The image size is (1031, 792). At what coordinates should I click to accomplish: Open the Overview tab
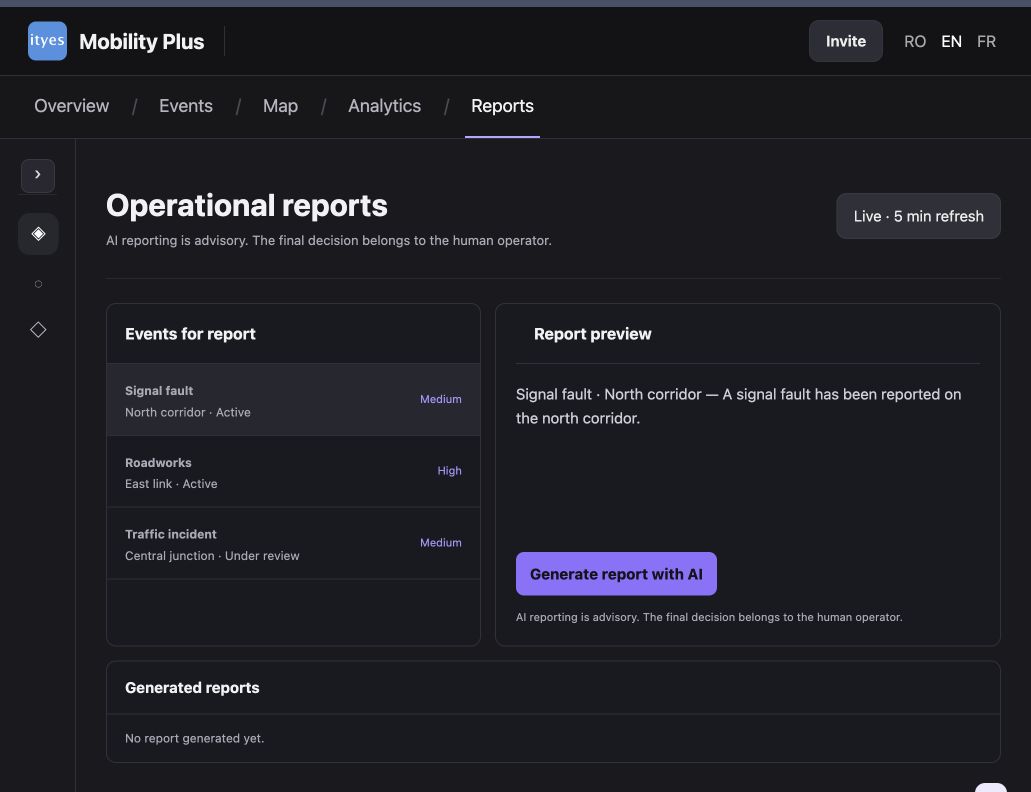[72, 106]
